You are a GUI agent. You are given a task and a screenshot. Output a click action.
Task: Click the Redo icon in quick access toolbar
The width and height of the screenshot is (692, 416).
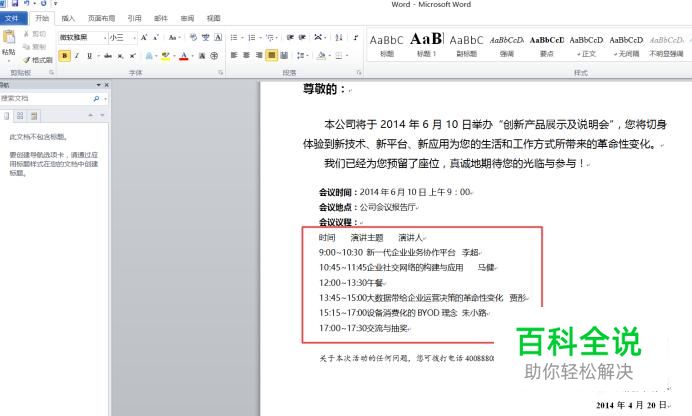coord(44,3)
